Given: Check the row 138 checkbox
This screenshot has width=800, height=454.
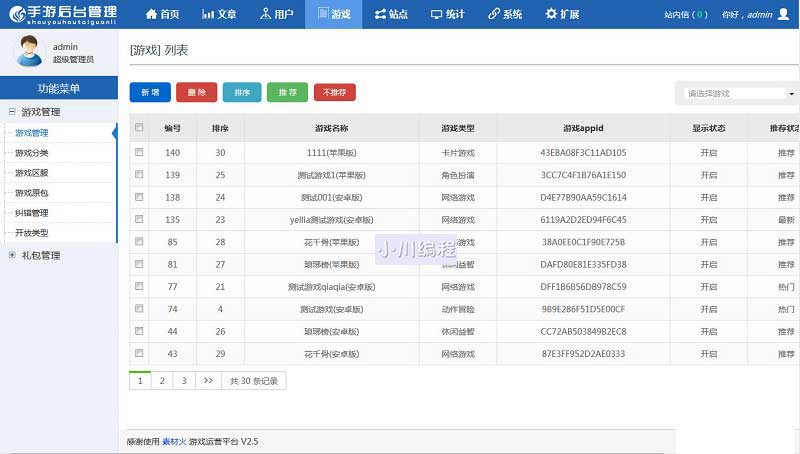Looking at the screenshot, I should point(139,197).
